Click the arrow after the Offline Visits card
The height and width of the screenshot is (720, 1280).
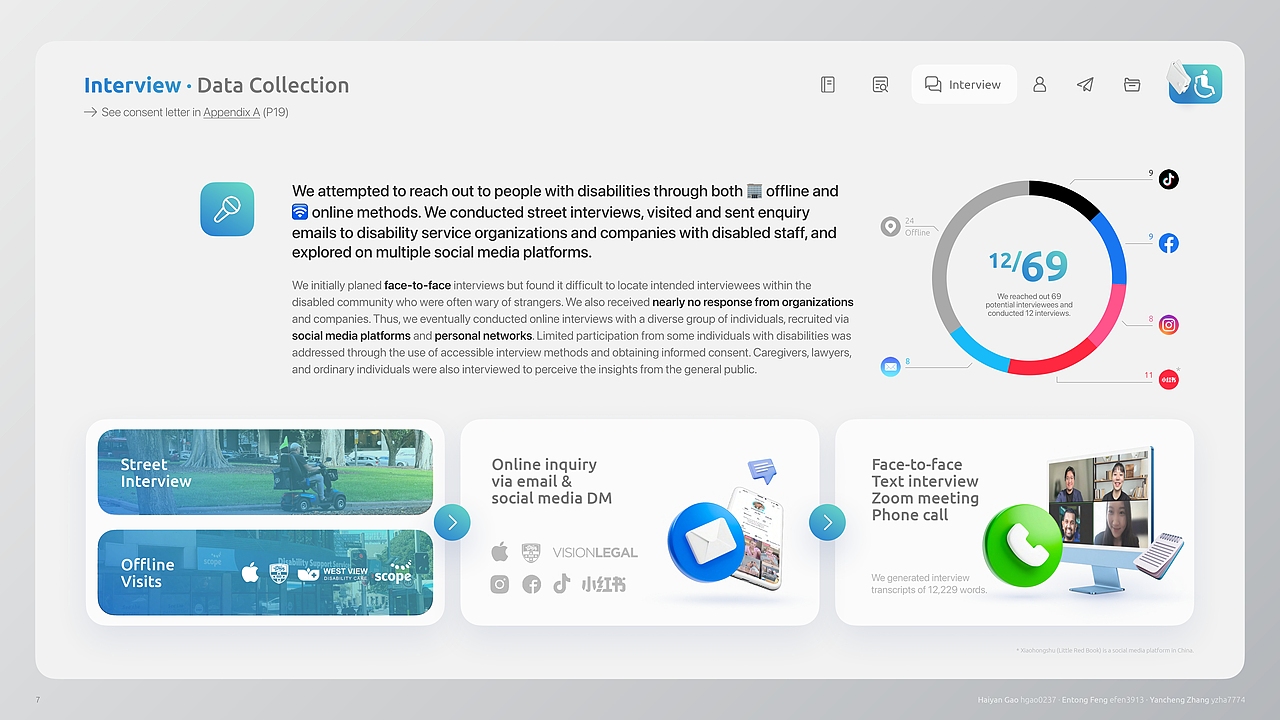(x=452, y=522)
